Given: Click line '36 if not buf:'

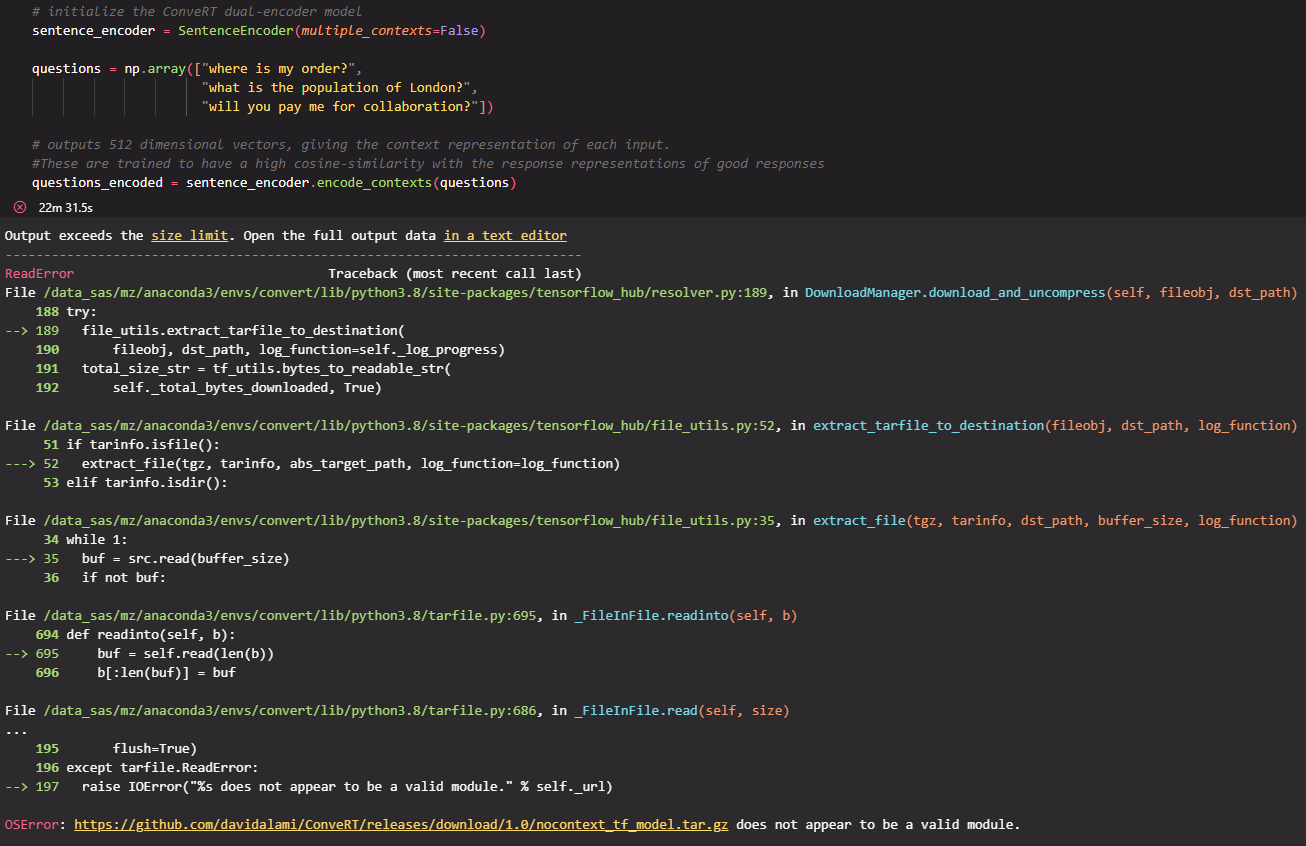Looking at the screenshot, I should pos(105,578).
